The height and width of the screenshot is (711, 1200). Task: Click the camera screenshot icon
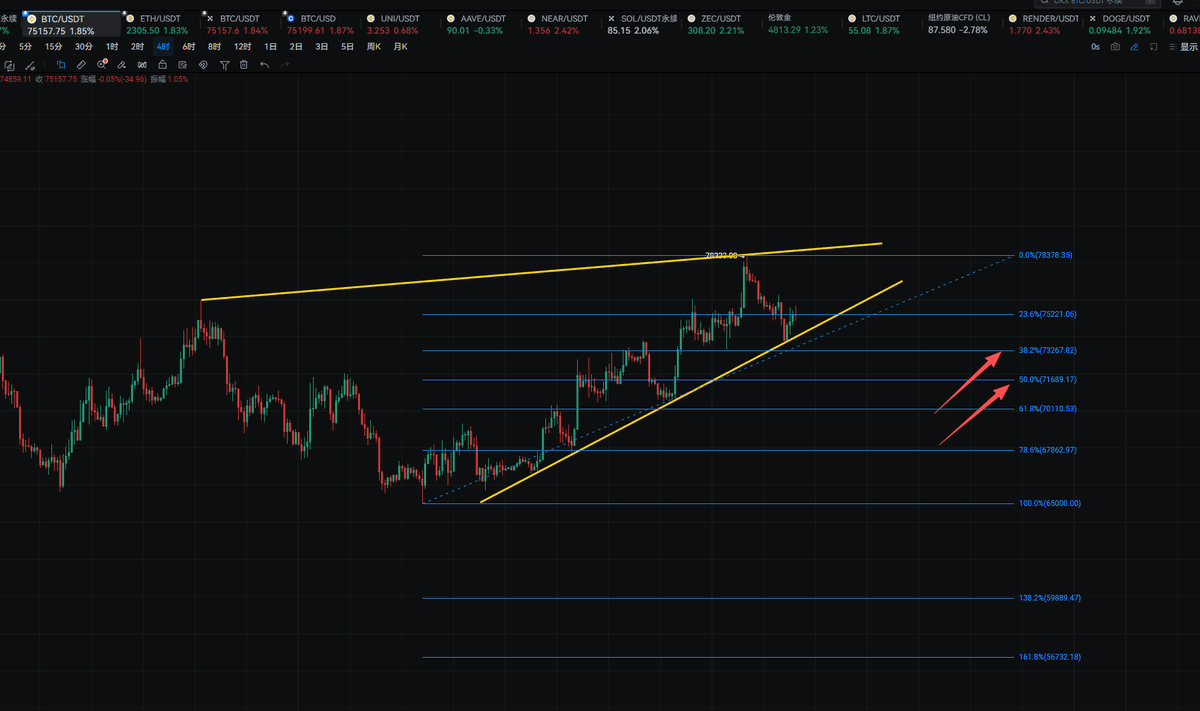pos(1115,47)
